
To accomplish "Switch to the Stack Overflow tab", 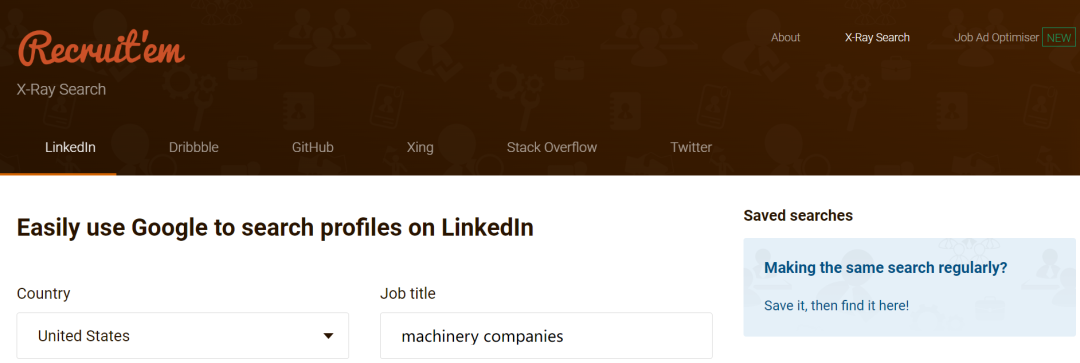I will click(552, 147).
